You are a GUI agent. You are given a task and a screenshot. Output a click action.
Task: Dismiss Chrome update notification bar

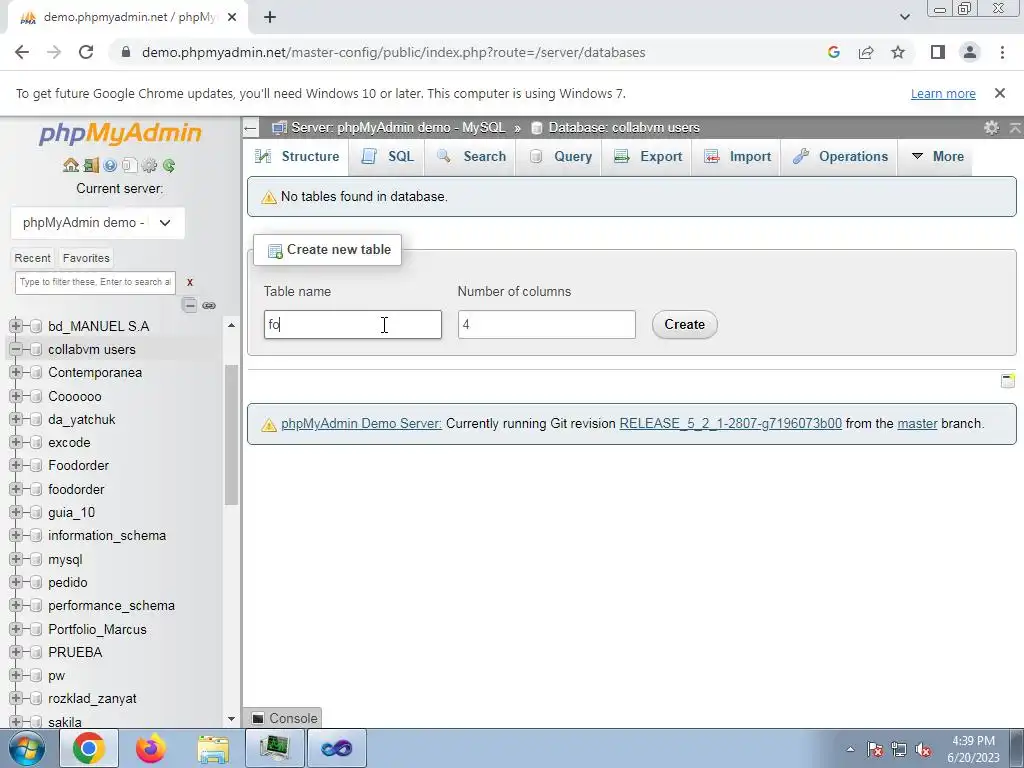tap(1000, 93)
